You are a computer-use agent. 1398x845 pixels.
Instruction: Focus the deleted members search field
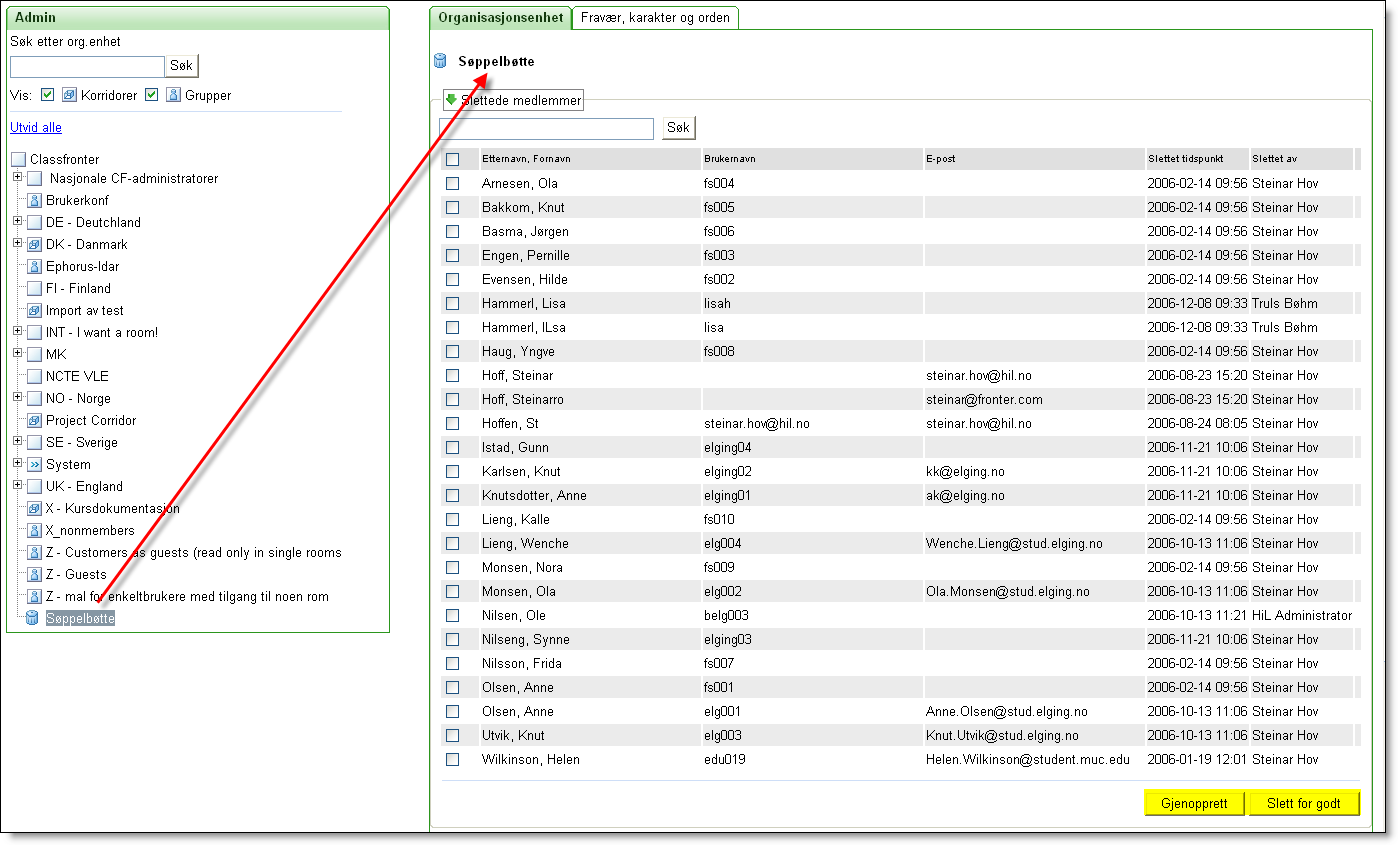(546, 128)
